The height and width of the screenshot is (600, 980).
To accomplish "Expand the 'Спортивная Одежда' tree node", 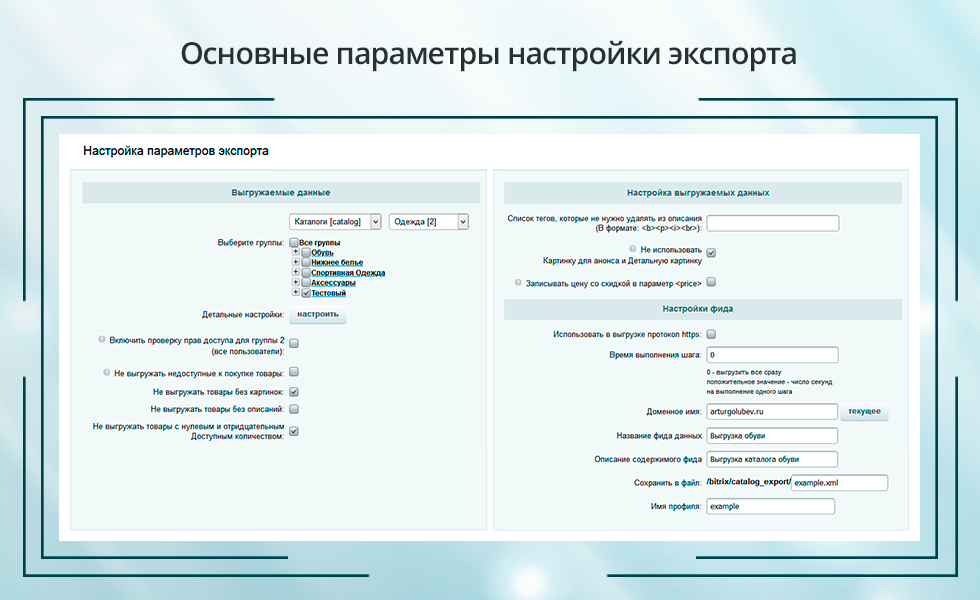I will pos(296,272).
